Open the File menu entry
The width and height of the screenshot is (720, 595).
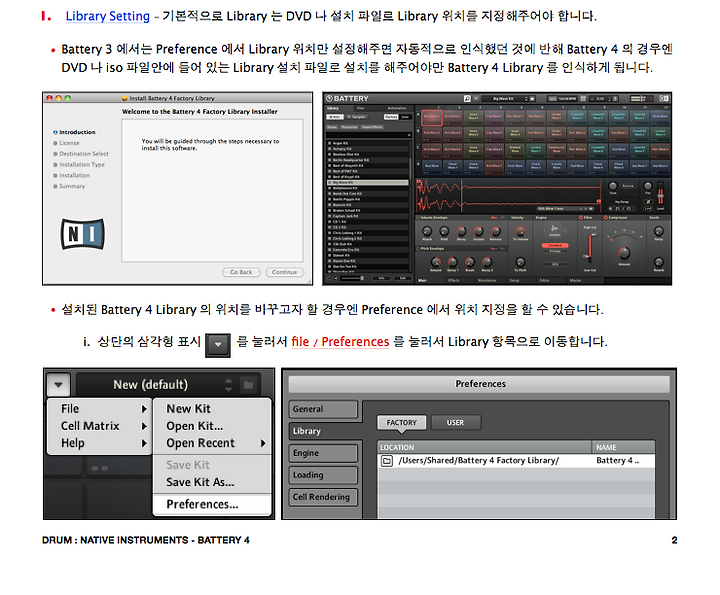(99, 409)
